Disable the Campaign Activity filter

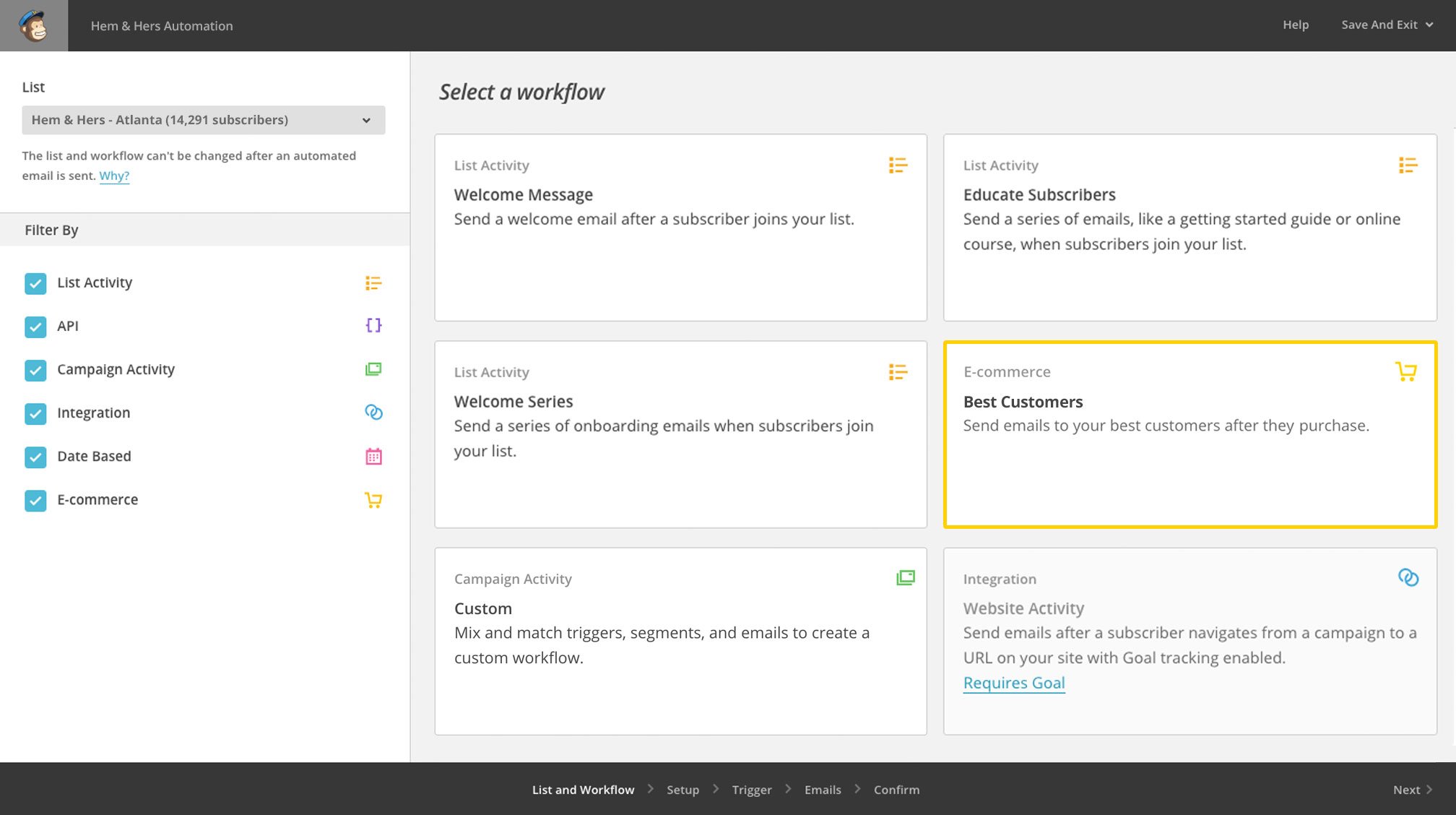35,369
